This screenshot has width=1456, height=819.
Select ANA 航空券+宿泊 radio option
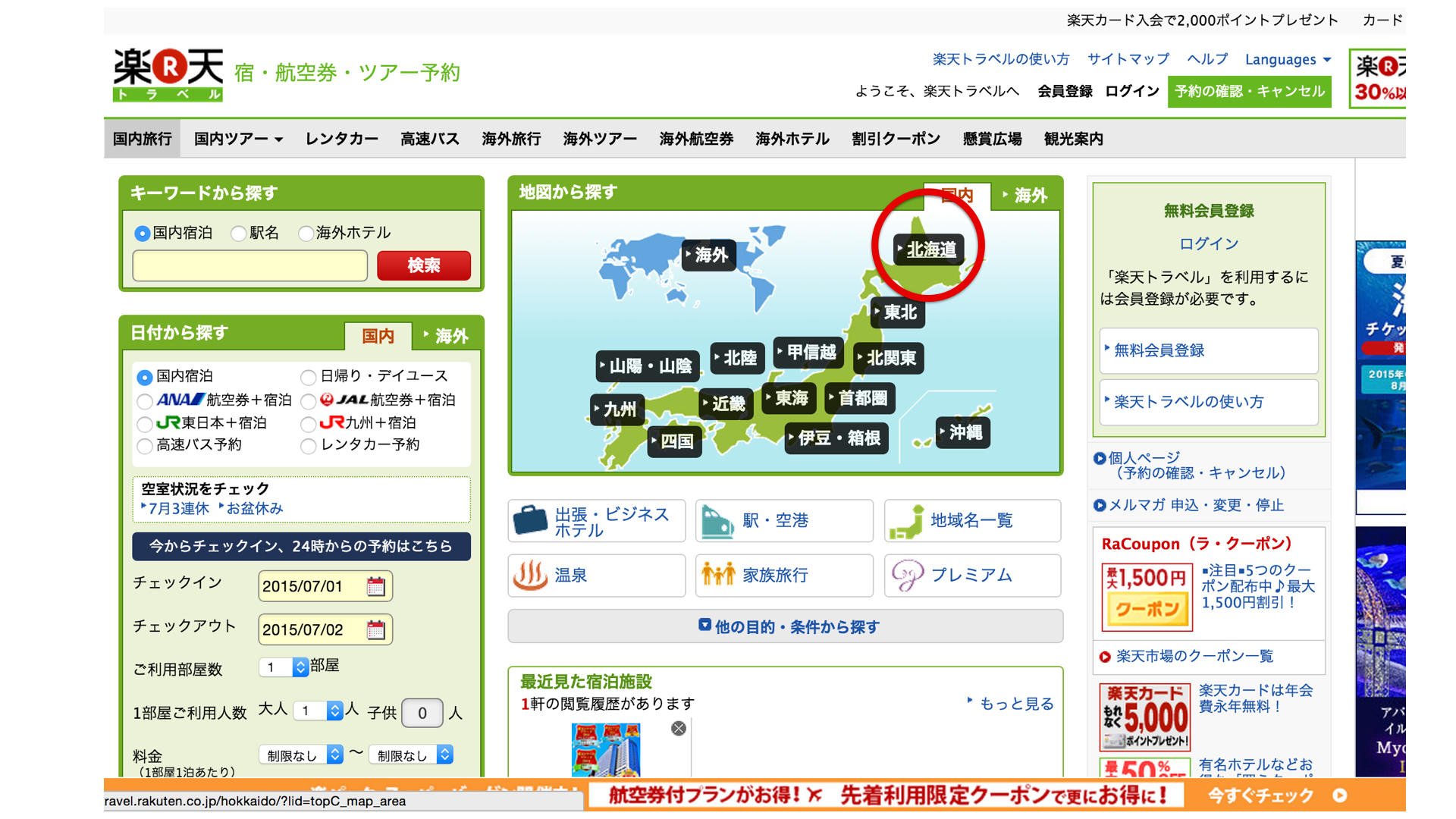(x=144, y=400)
